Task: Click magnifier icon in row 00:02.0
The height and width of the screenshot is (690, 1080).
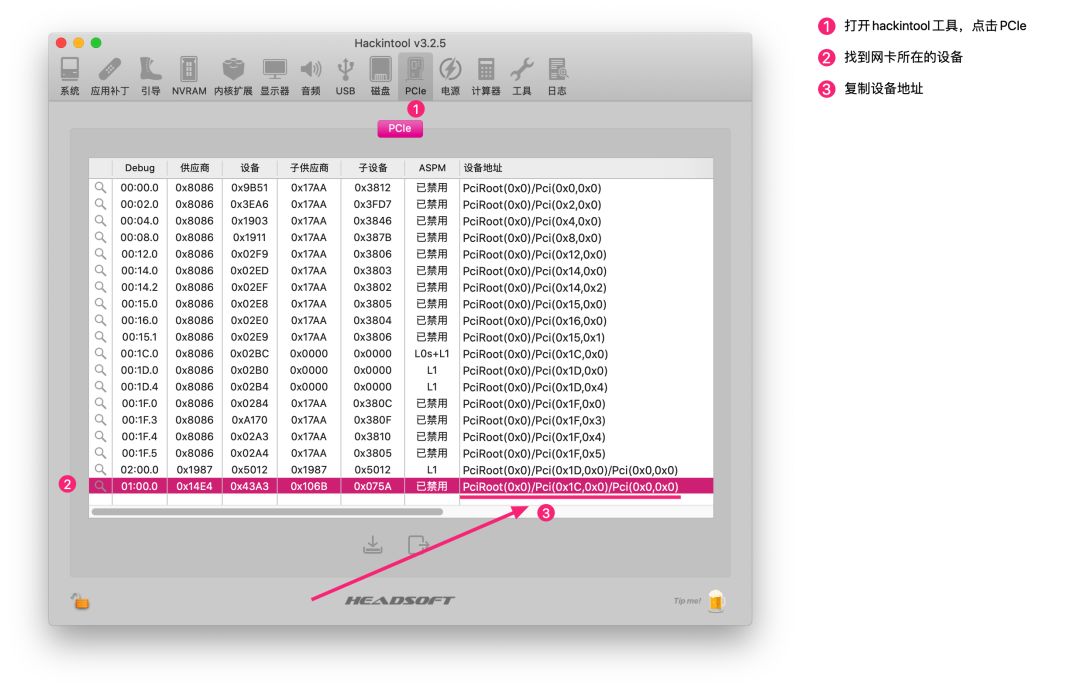Action: pyautogui.click(x=101, y=204)
